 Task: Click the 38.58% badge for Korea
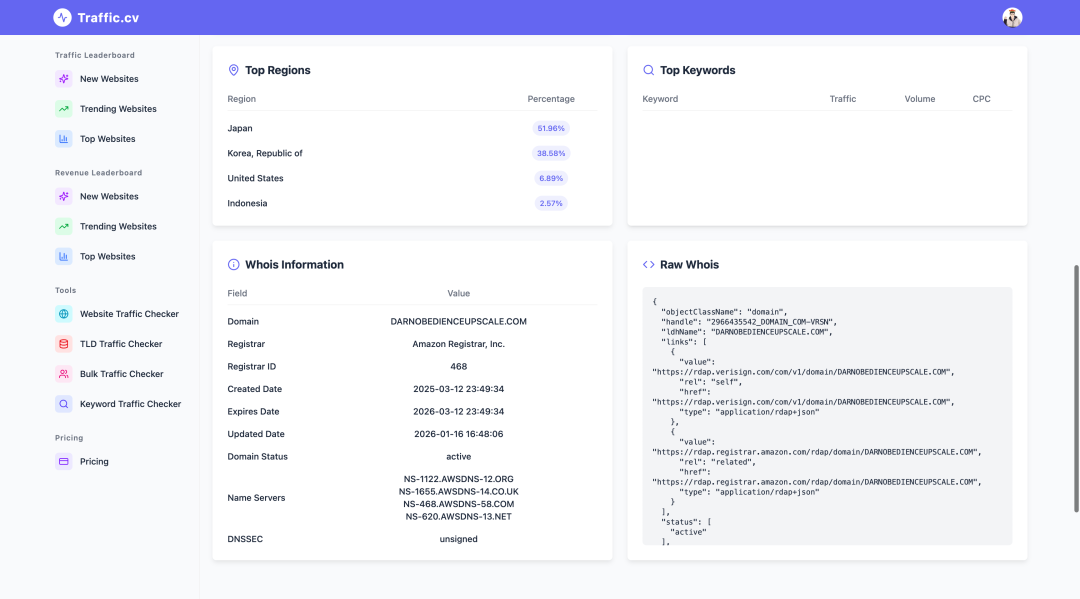pos(550,154)
